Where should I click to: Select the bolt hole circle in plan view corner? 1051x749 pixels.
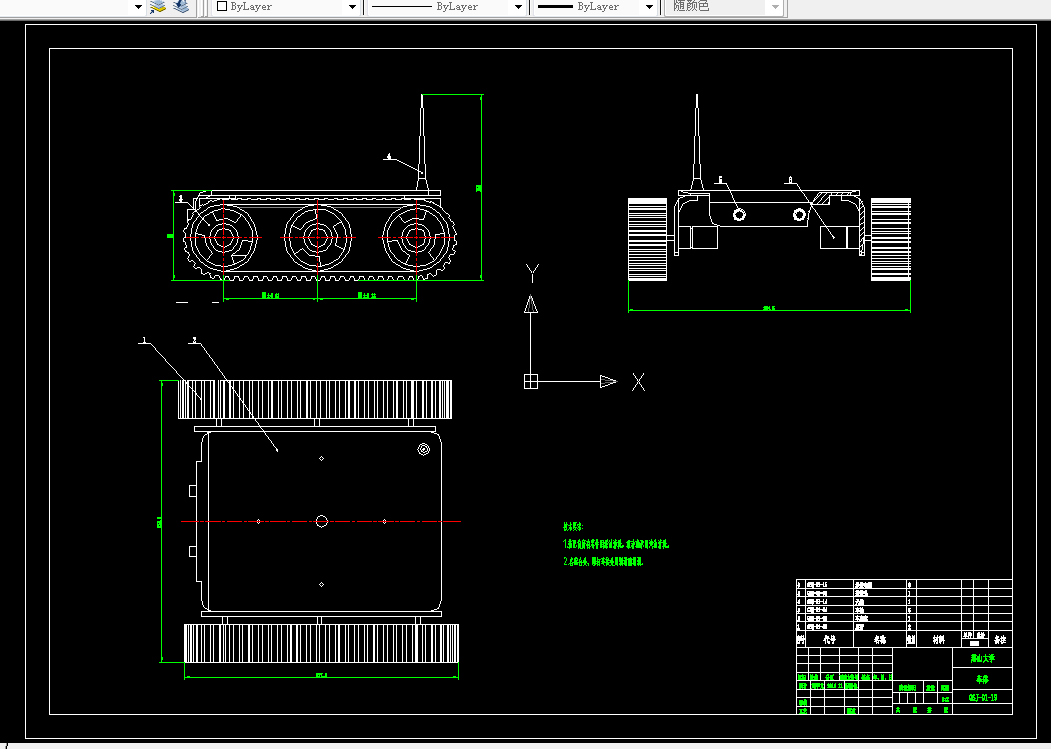click(424, 449)
